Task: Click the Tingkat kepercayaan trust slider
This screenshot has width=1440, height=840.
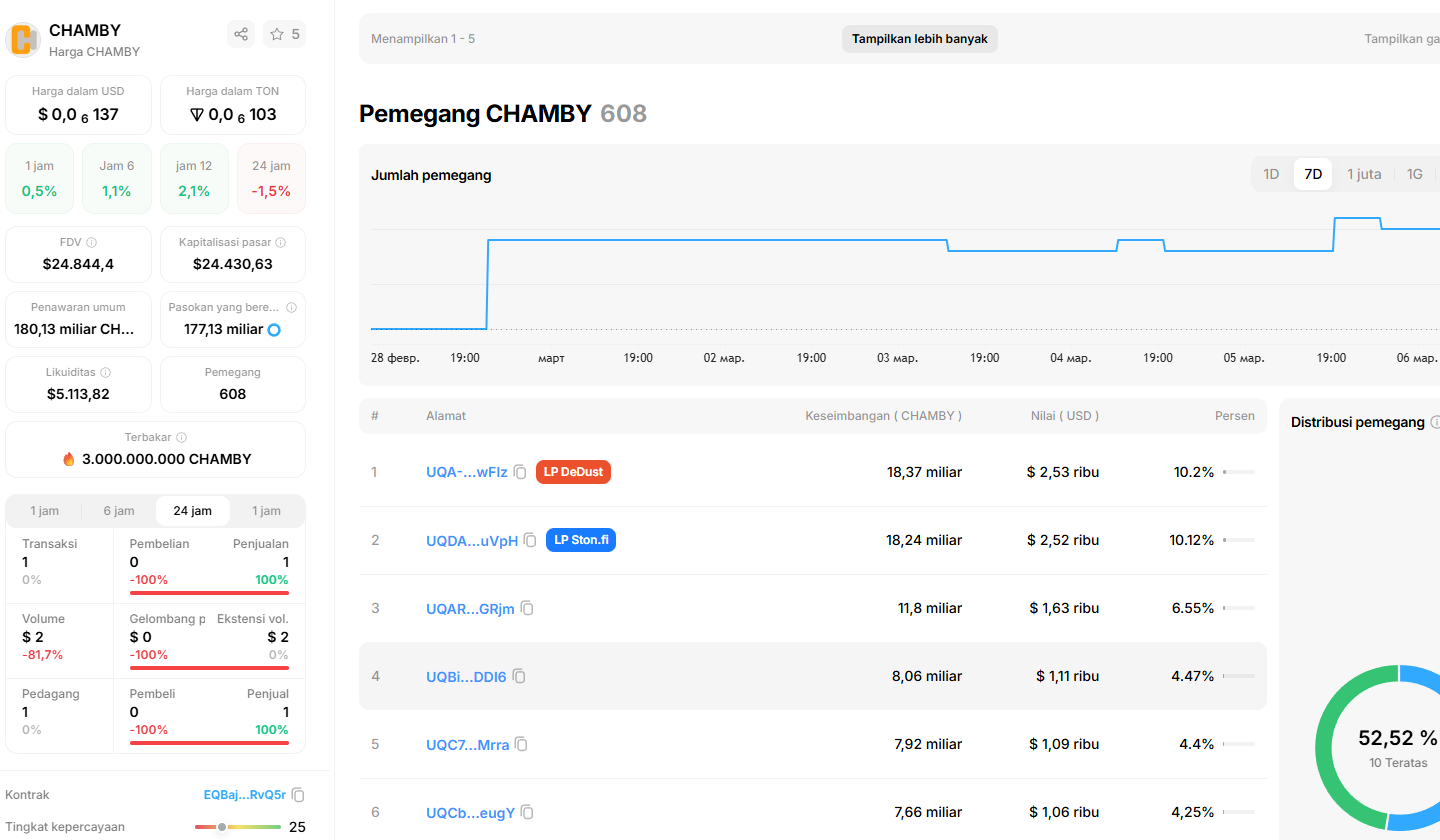Action: 237,827
